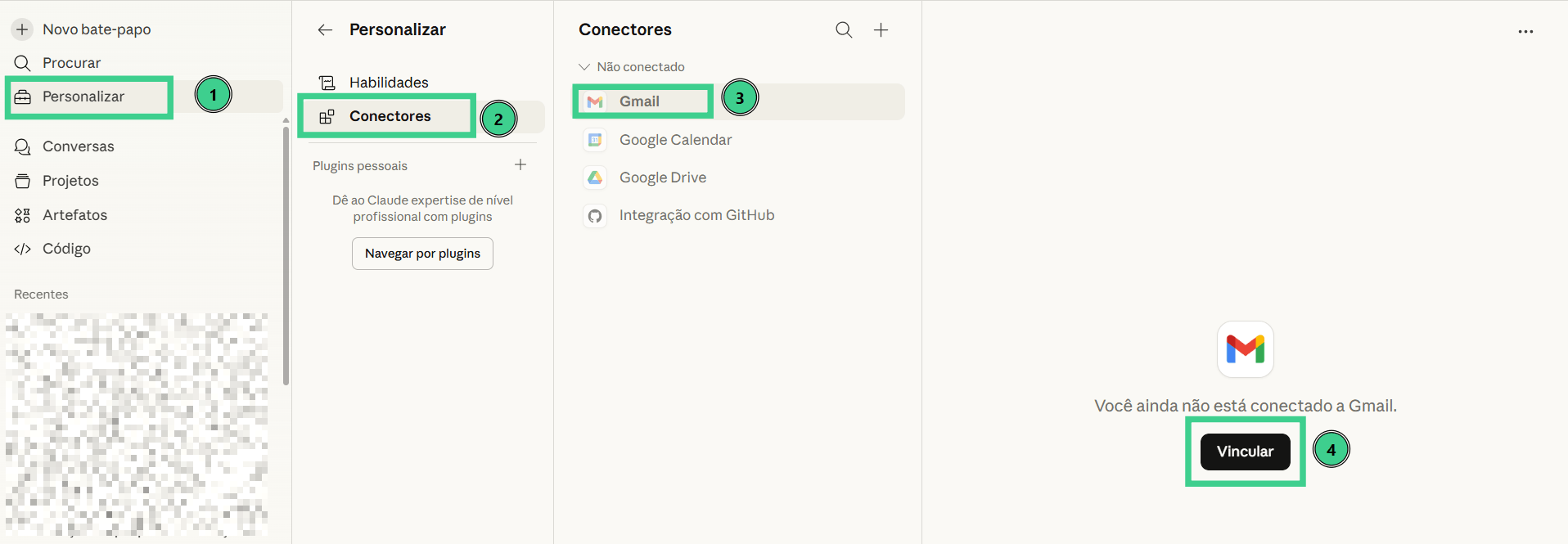Click the GitHub octocat icon

coord(595,216)
